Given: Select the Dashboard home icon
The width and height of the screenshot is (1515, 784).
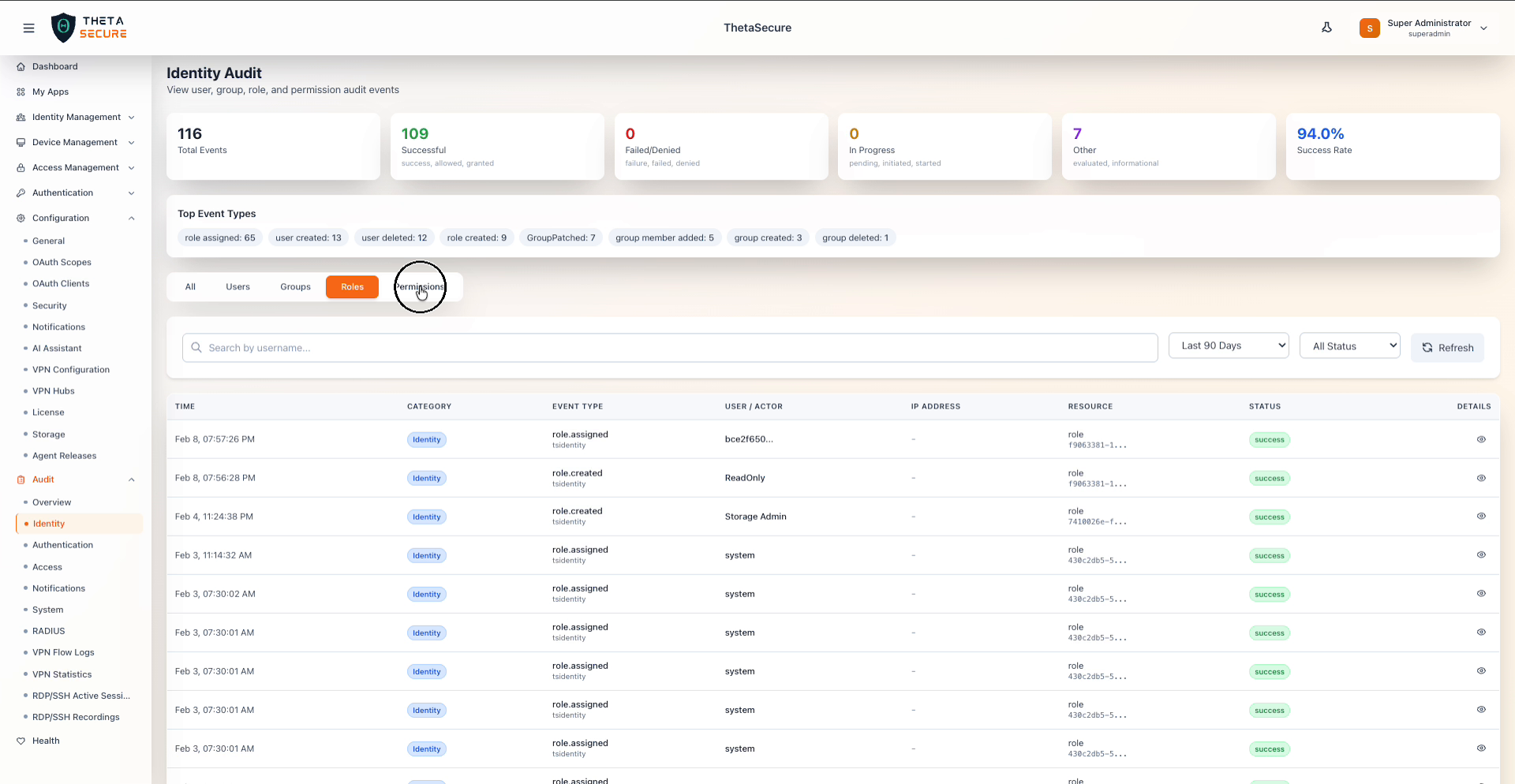Looking at the screenshot, I should pyautogui.click(x=20, y=66).
